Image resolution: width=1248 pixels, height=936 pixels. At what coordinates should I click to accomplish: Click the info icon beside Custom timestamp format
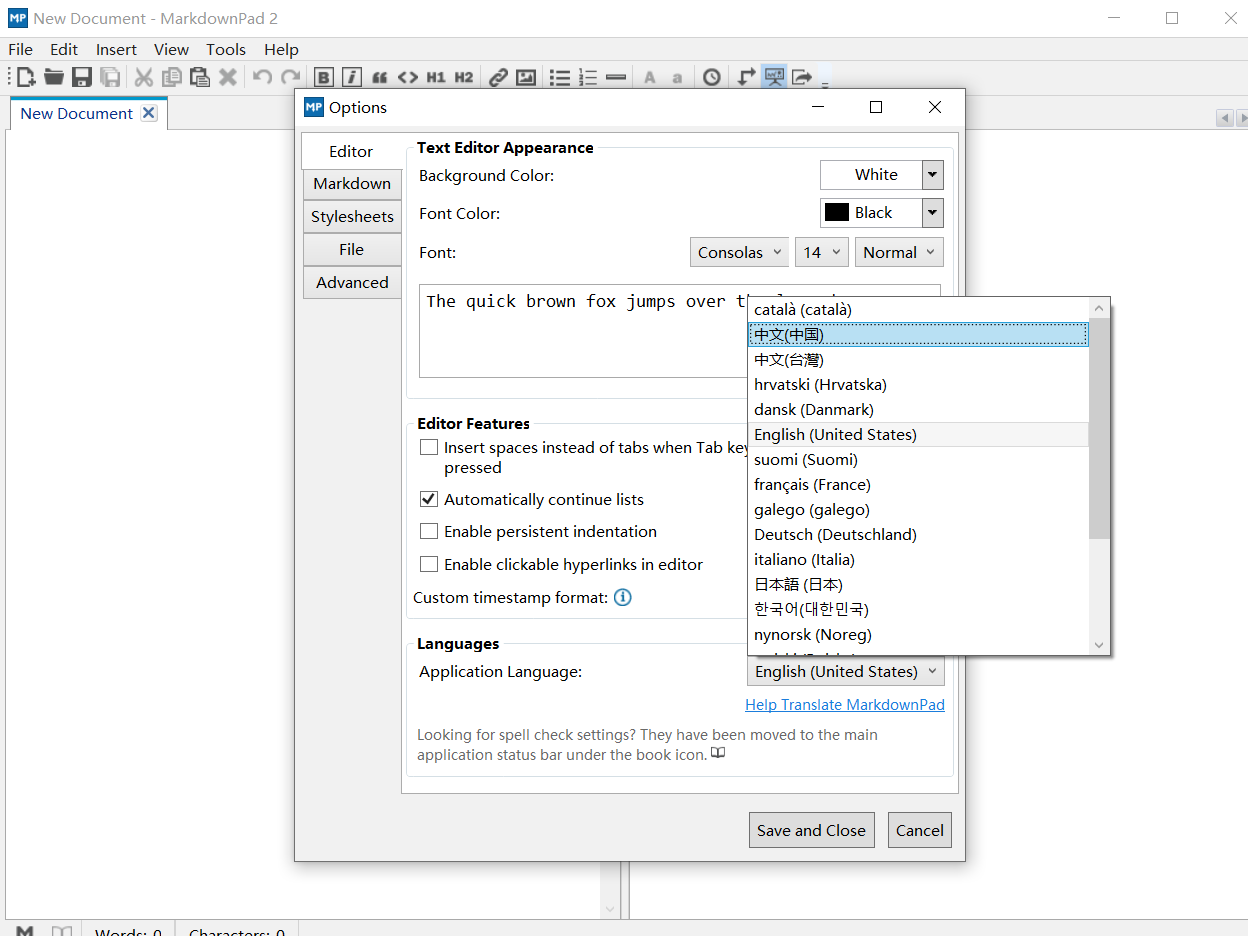pyautogui.click(x=622, y=598)
